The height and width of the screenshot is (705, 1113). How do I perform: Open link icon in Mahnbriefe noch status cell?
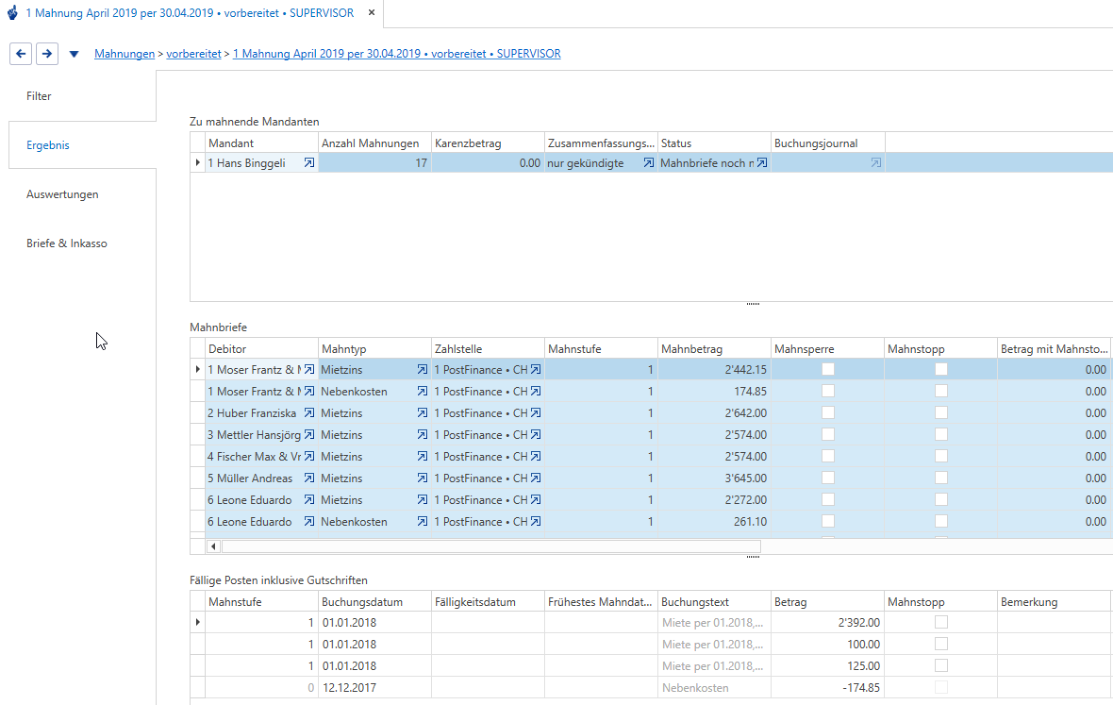point(762,163)
